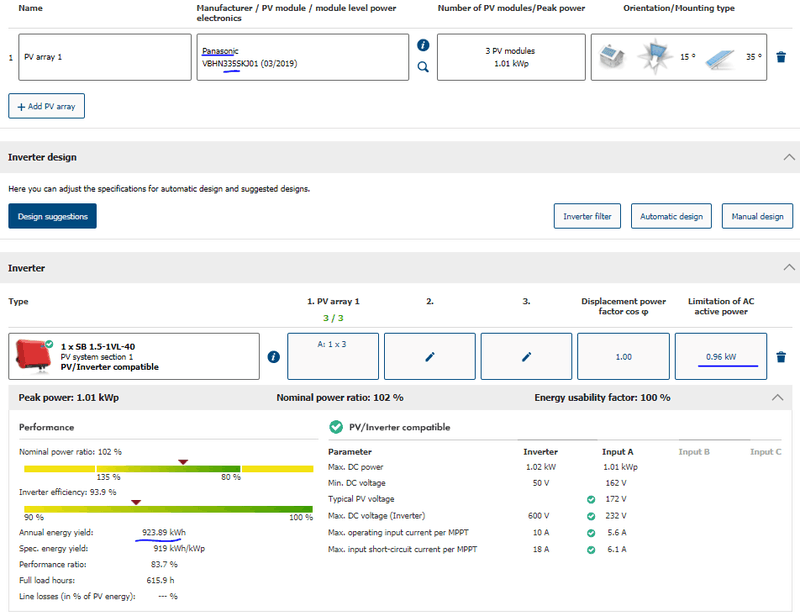This screenshot has height=616, width=800.
Task: Click the PV module info icon
Action: 423,46
